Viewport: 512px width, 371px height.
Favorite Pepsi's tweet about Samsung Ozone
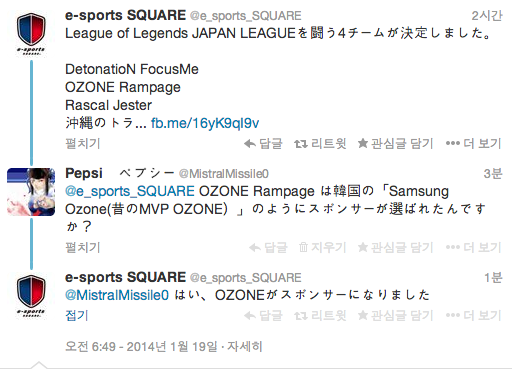(x=395, y=248)
